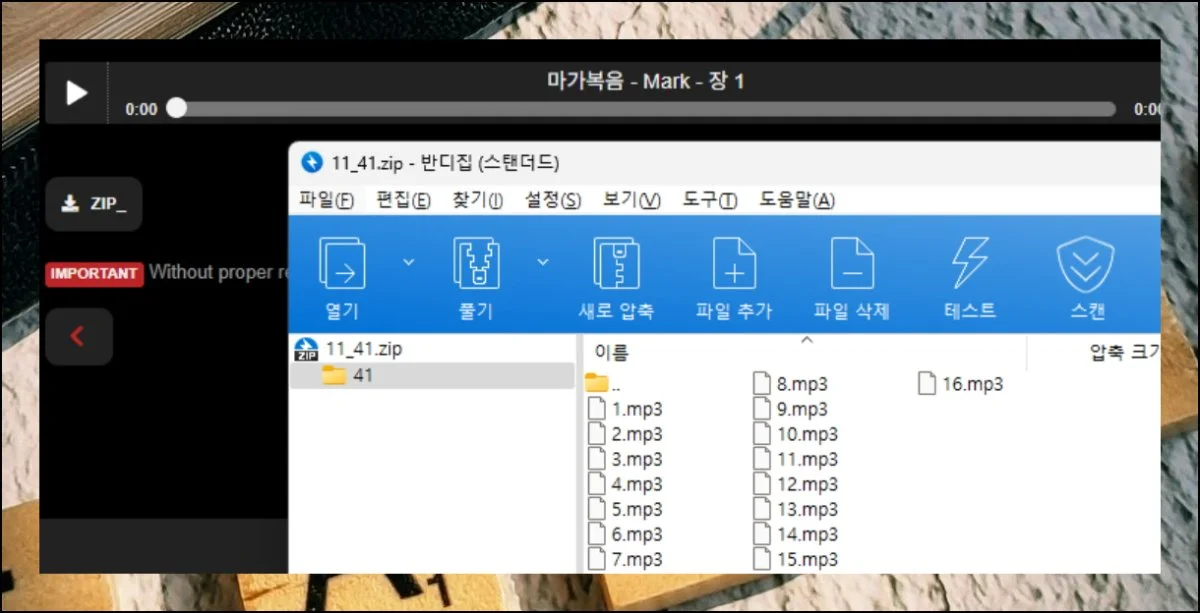Open dropdown arrow next to 풀기
Viewport: 1200px width, 613px height.
click(542, 262)
